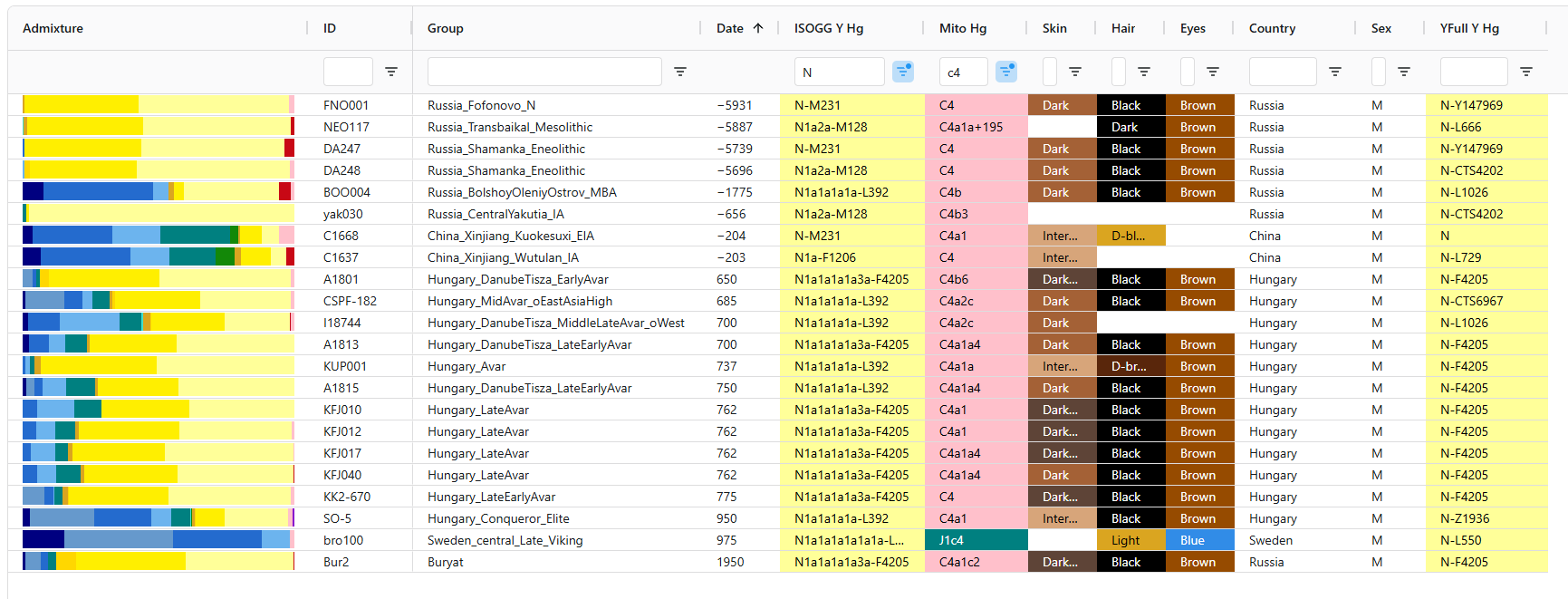Open the ID column filter menu icon

(x=391, y=72)
